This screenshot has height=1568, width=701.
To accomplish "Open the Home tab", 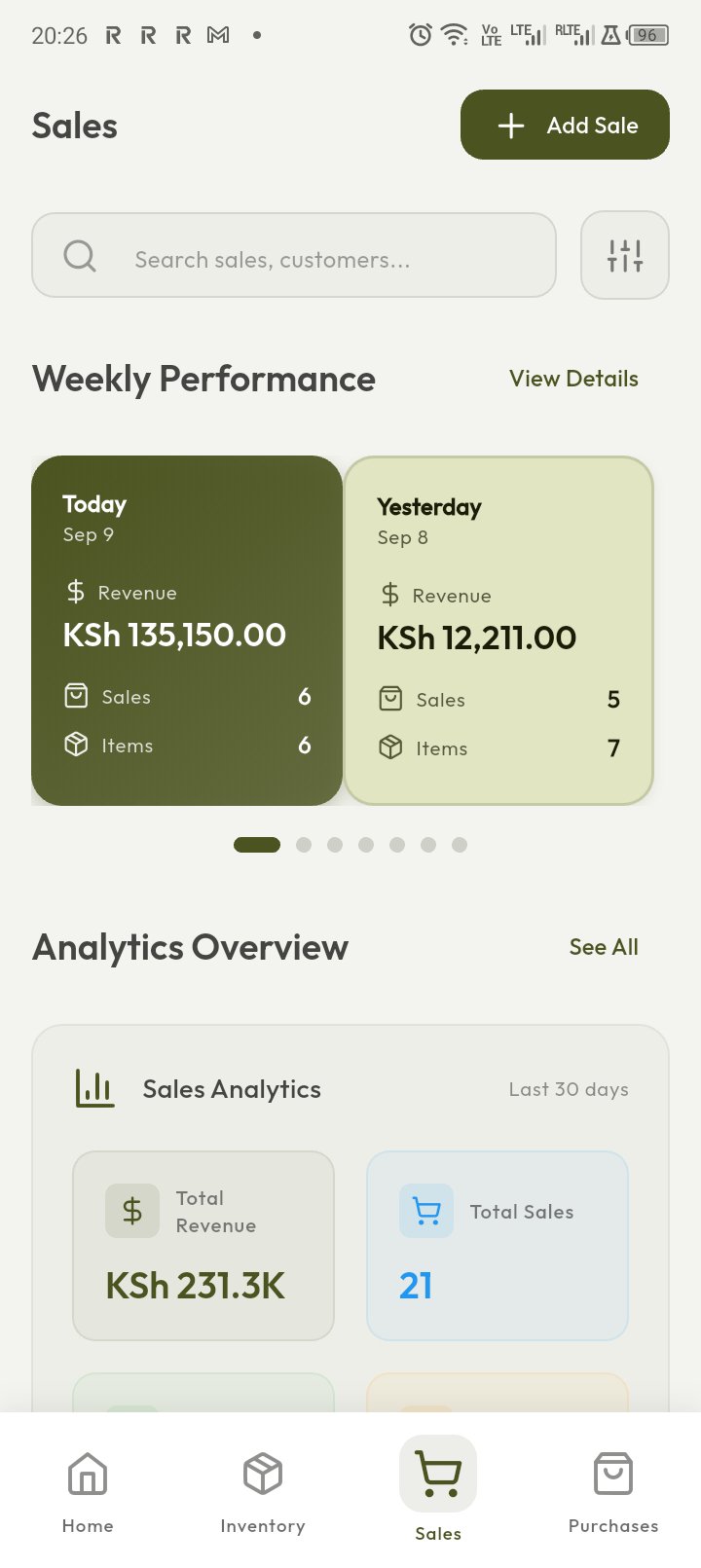I will 88,1489.
